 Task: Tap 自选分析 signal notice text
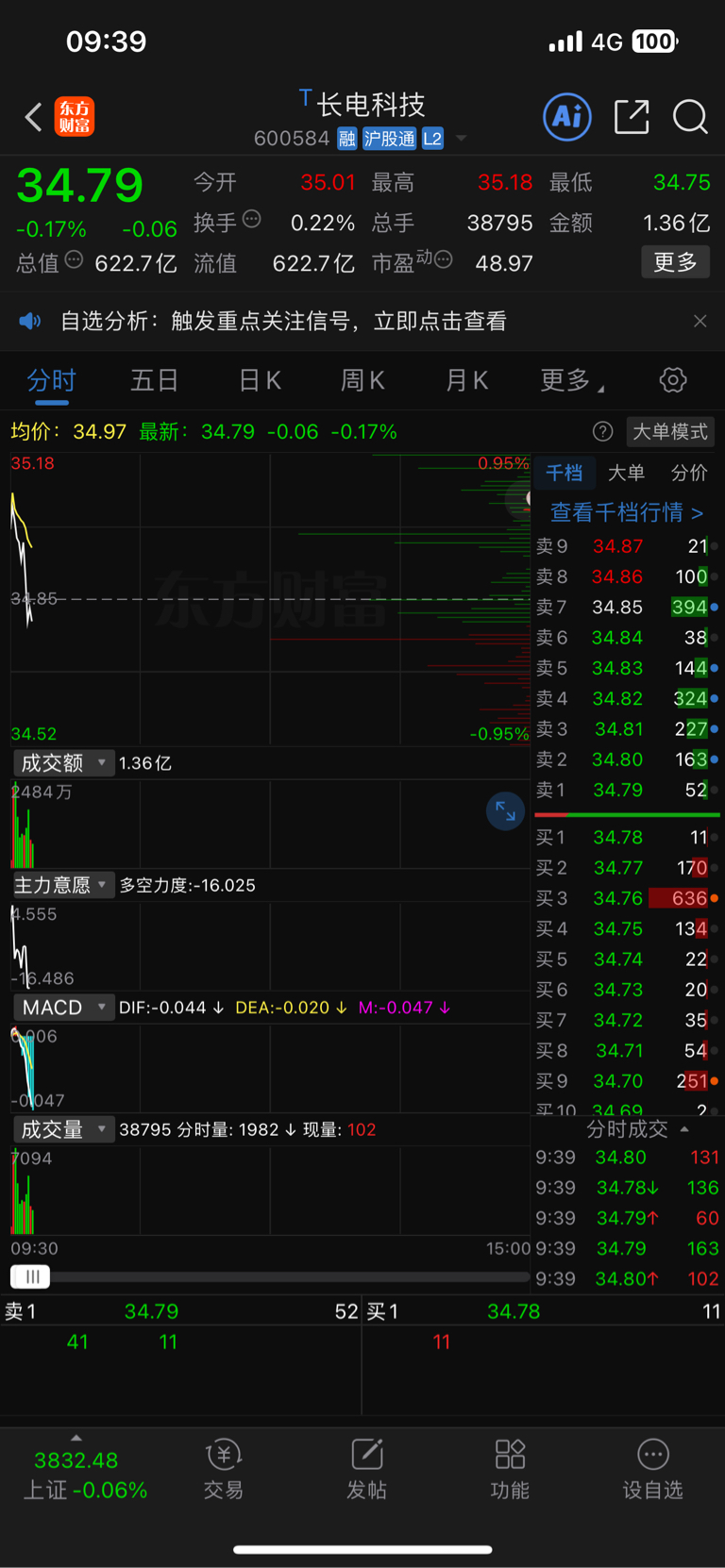coord(283,321)
